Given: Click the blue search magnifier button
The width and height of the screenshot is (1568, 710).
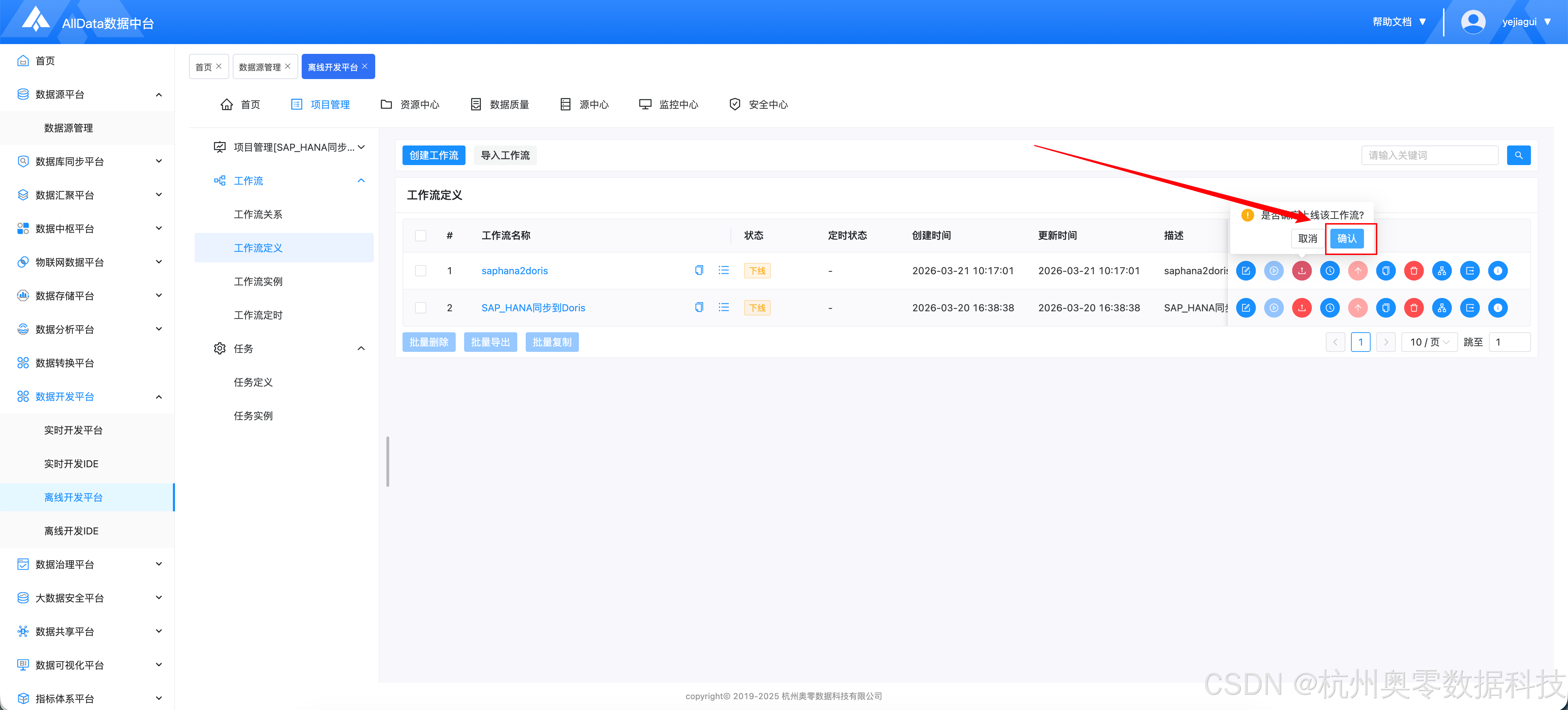Looking at the screenshot, I should coord(1518,155).
